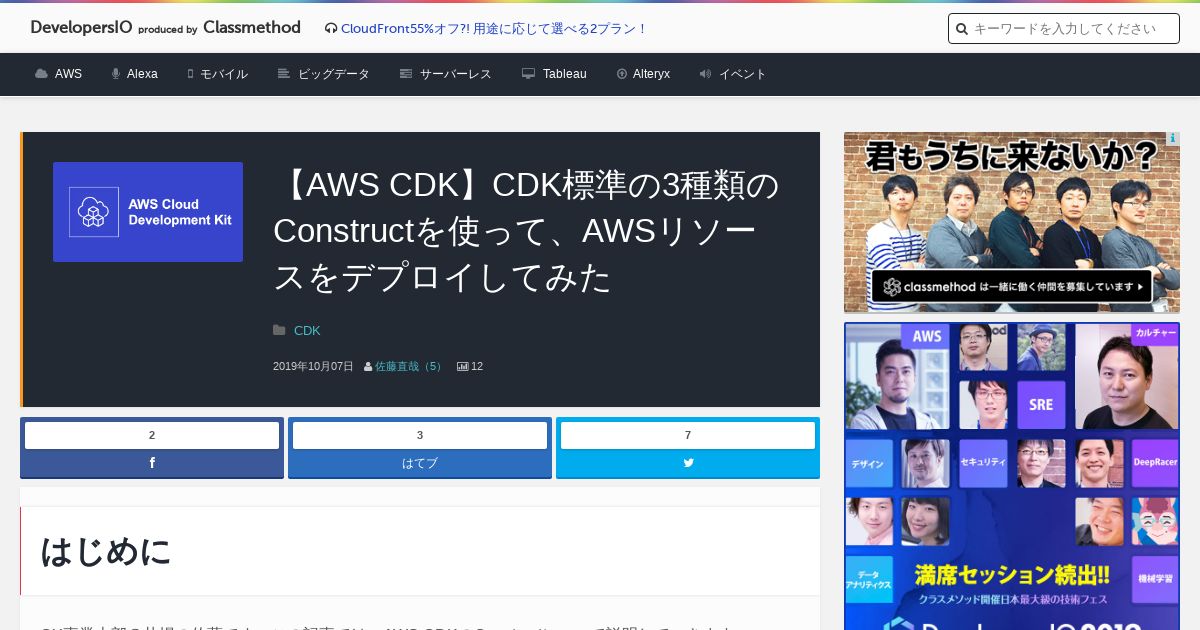Click the server icon beside サーバーレス
The width and height of the screenshot is (1200, 630).
406,74
